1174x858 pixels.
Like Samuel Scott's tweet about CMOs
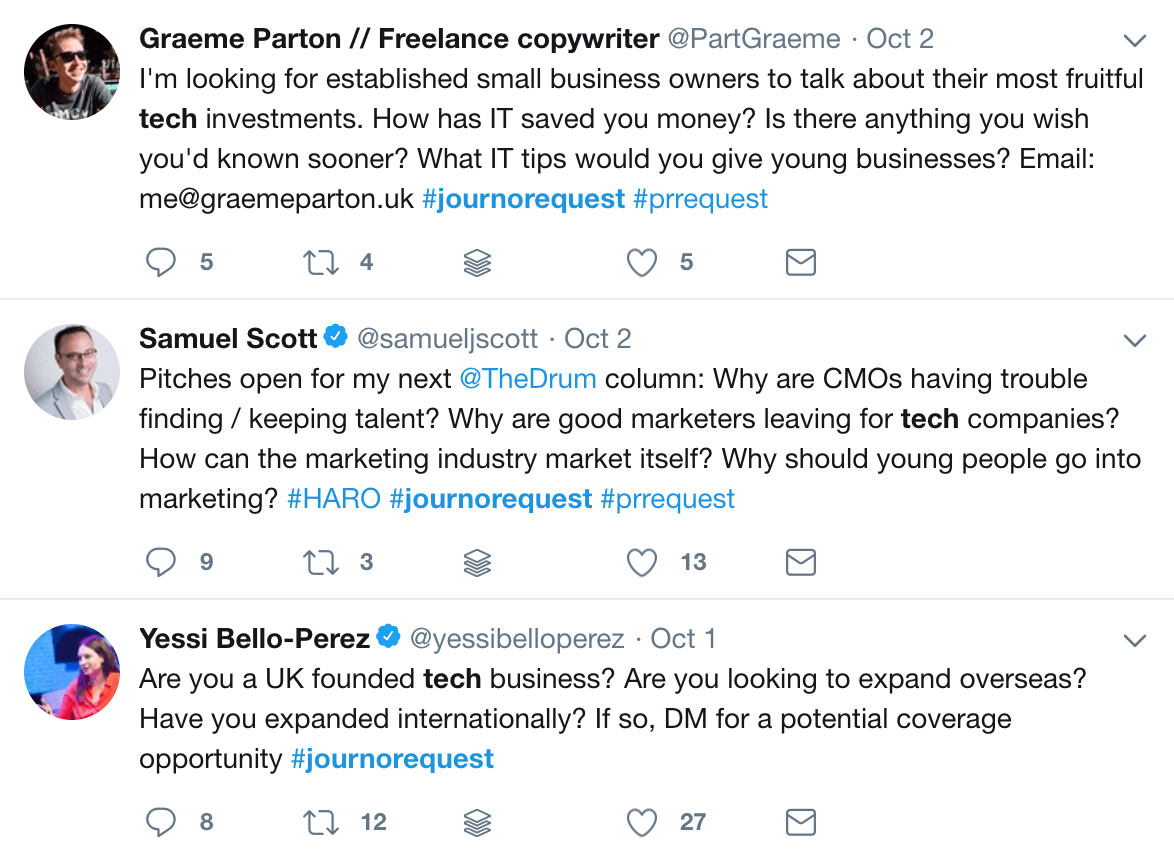642,563
